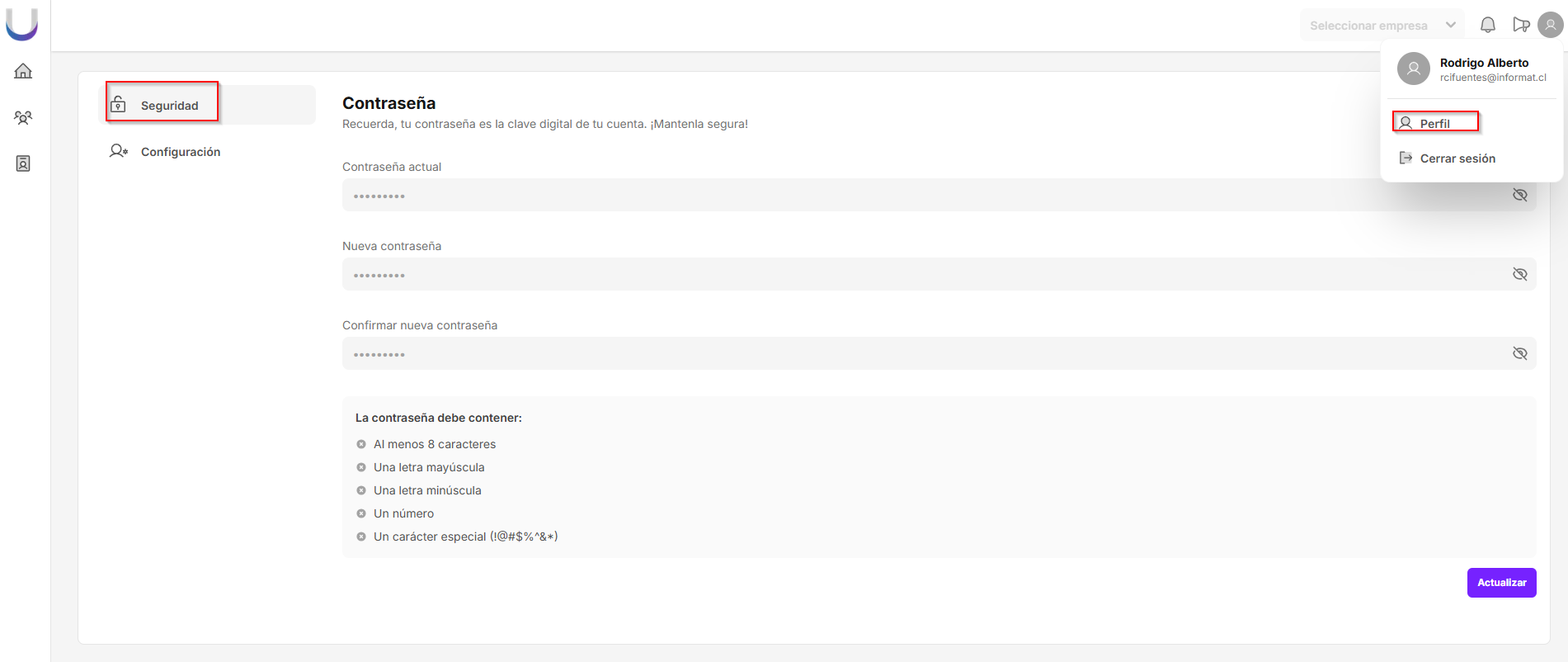Click the Configuración user-gear icon

[119, 151]
